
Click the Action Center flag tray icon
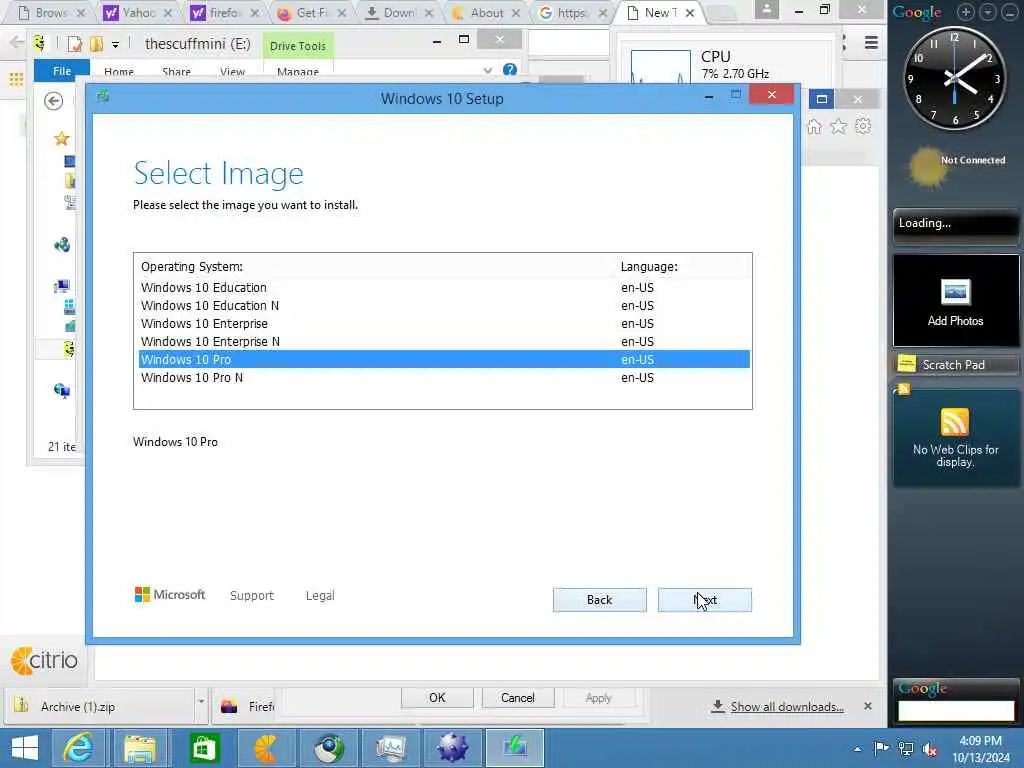pyautogui.click(x=881, y=748)
